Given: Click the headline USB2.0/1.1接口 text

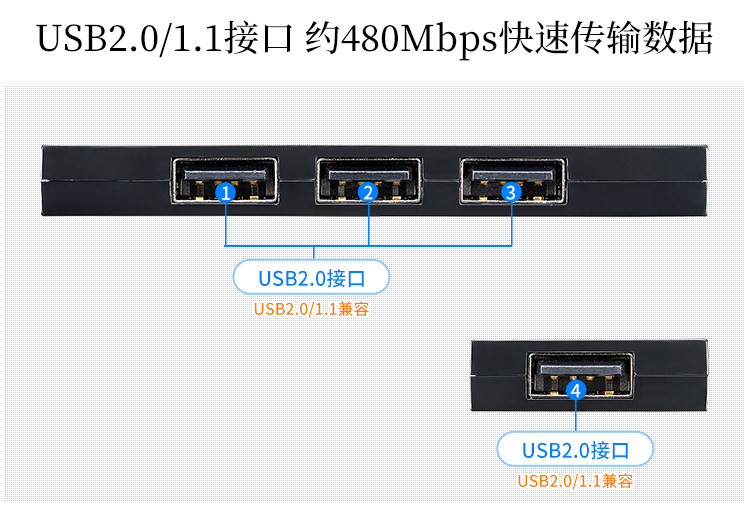Looking at the screenshot, I should click(164, 38).
